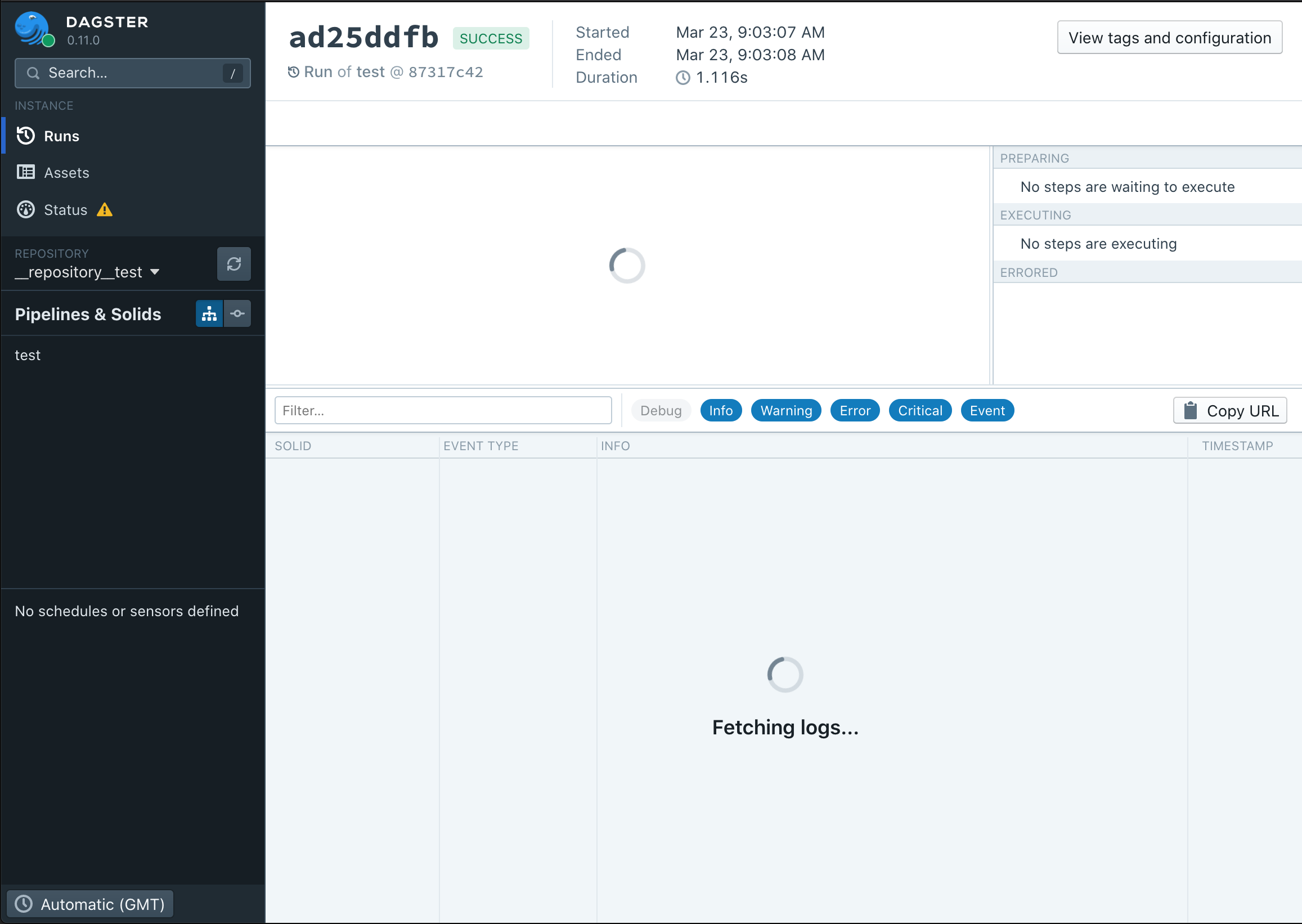
Task: Click the reload repository icon button
Action: click(234, 264)
